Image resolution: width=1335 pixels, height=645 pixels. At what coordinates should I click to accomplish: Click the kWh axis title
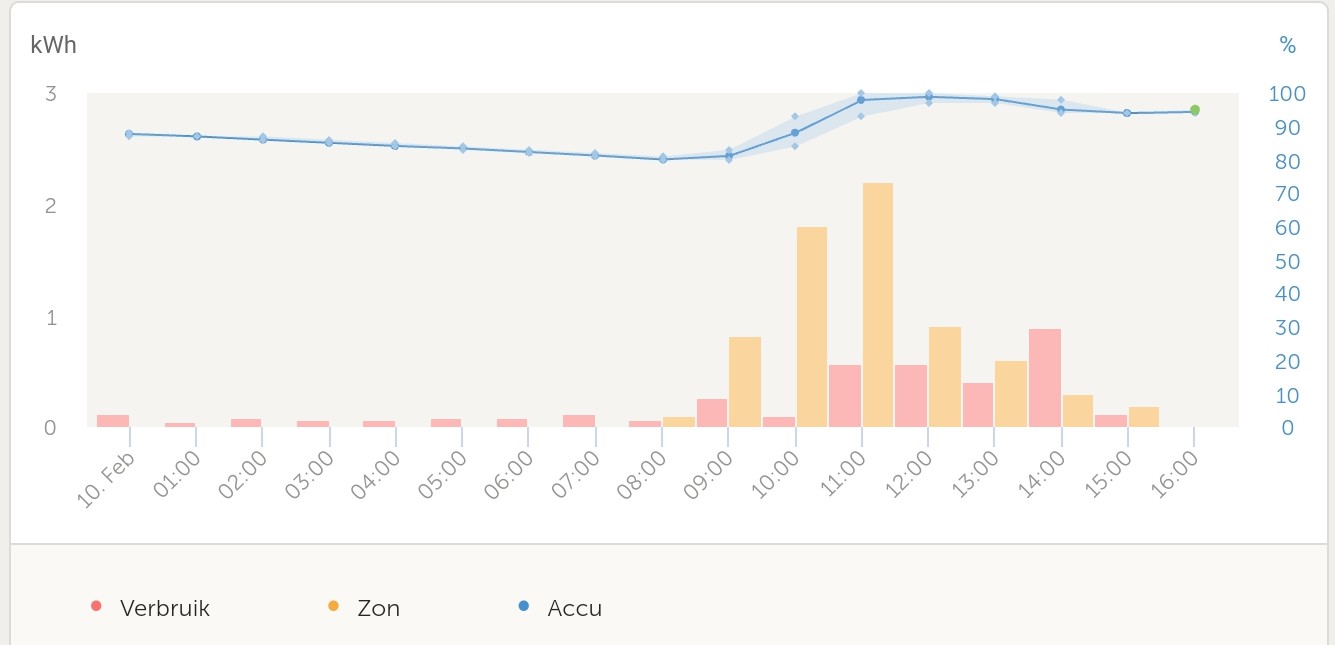click(54, 45)
